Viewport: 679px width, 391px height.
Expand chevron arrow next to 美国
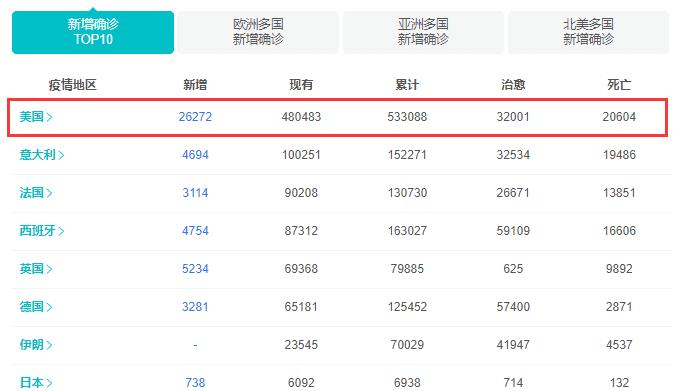click(x=49, y=117)
